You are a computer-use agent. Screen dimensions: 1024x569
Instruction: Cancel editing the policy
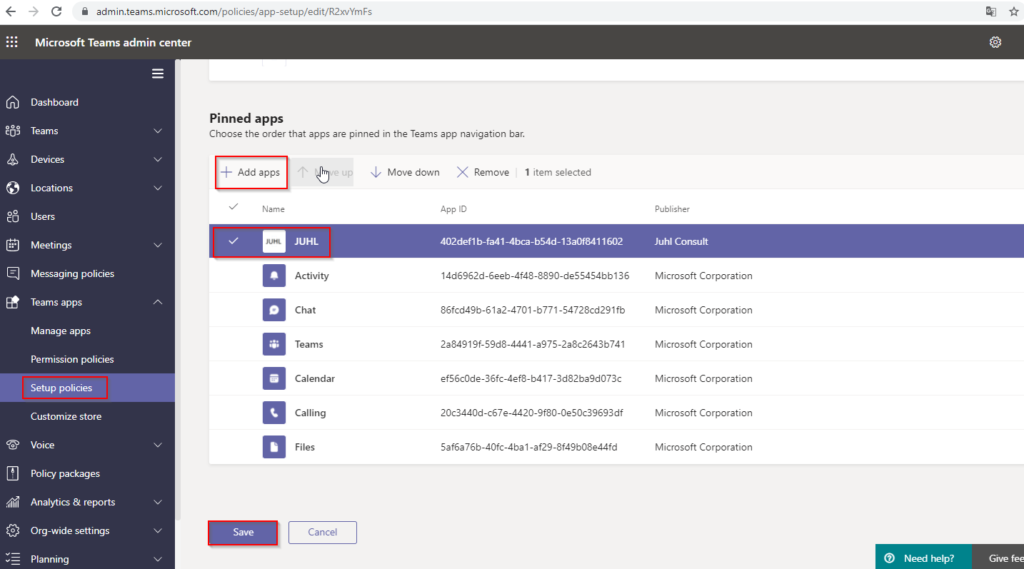[323, 532]
